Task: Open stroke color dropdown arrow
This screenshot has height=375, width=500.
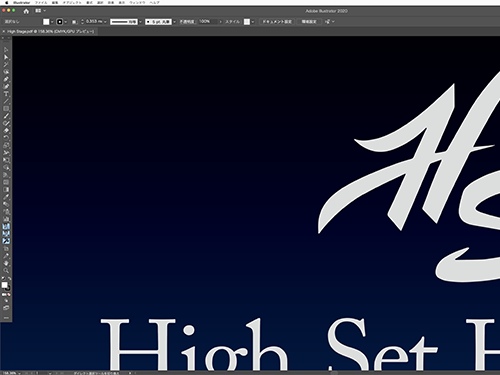Action: pyautogui.click(x=66, y=22)
